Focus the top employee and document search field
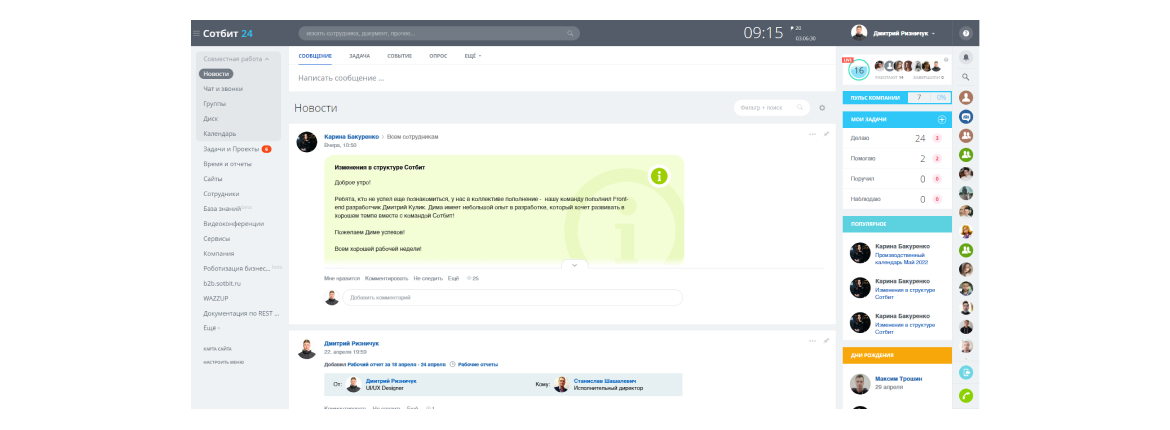This screenshot has height=430, width=1170. point(439,34)
